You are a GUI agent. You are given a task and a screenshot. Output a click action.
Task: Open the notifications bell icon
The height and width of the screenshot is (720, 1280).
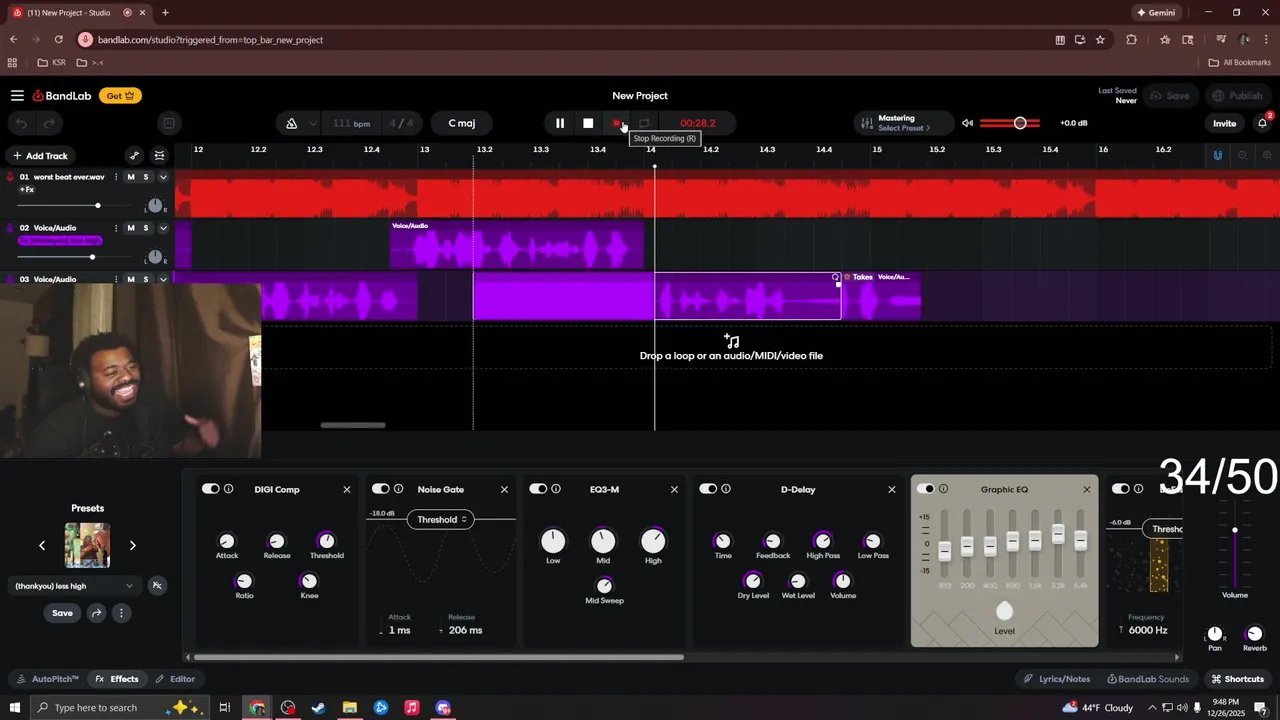click(x=1263, y=123)
